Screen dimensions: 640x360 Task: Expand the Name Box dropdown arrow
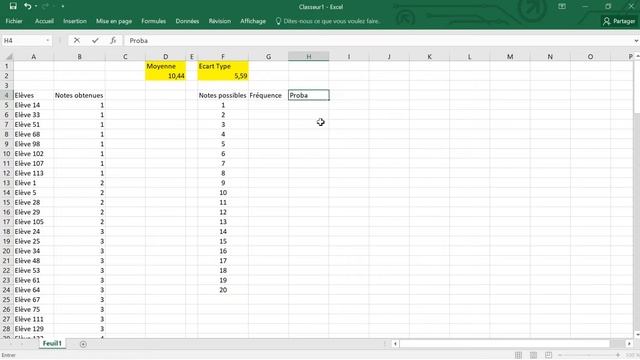coord(48,40)
